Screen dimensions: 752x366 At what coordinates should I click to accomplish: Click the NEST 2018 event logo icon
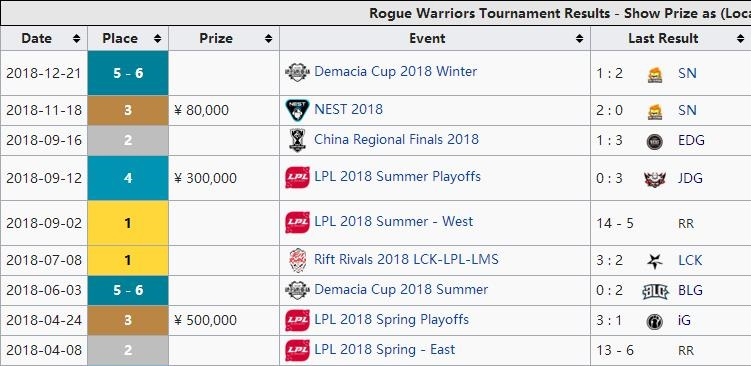297,110
